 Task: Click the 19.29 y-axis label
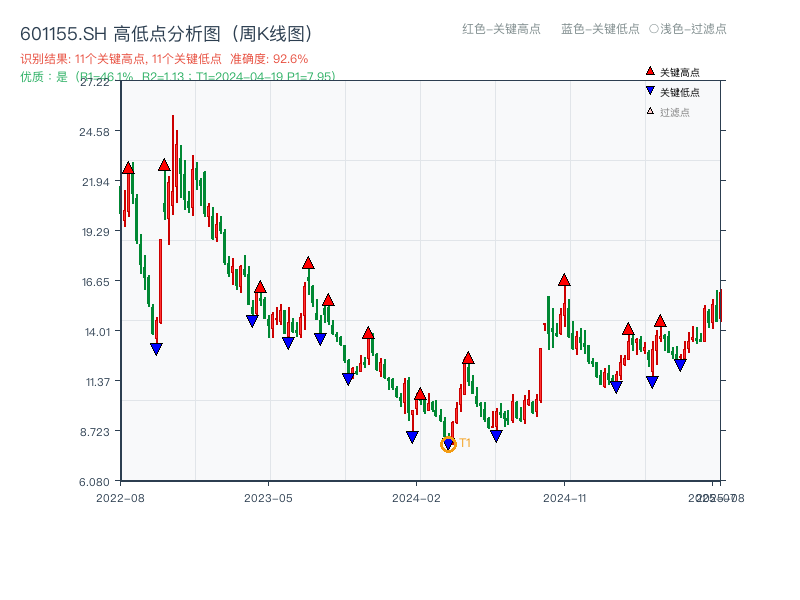pos(95,232)
